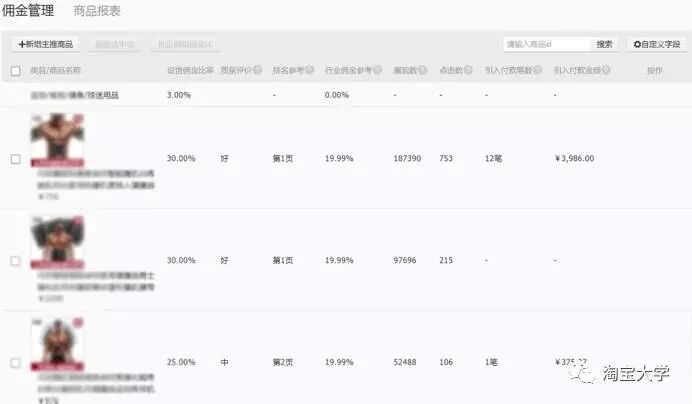The image size is (692, 404).
Task: Click the 1笔 paid orders value
Action: [491, 362]
